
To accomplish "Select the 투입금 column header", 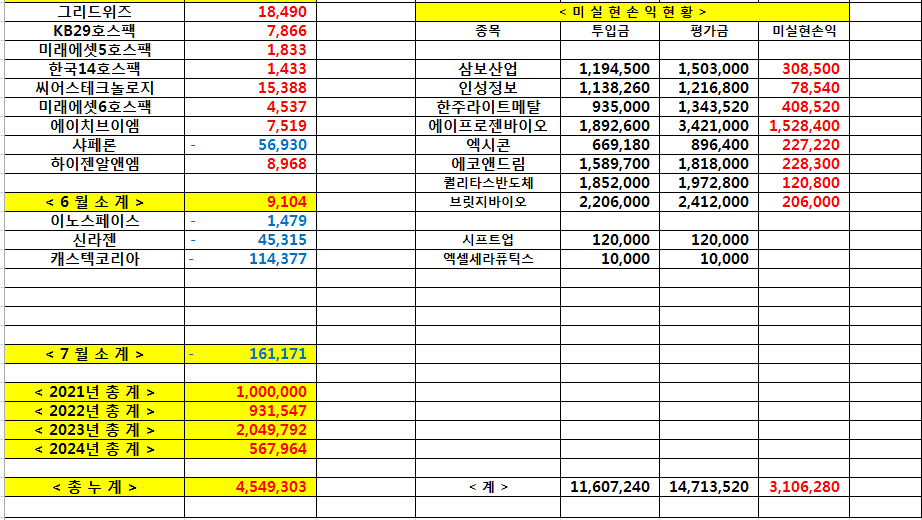I will coord(609,31).
